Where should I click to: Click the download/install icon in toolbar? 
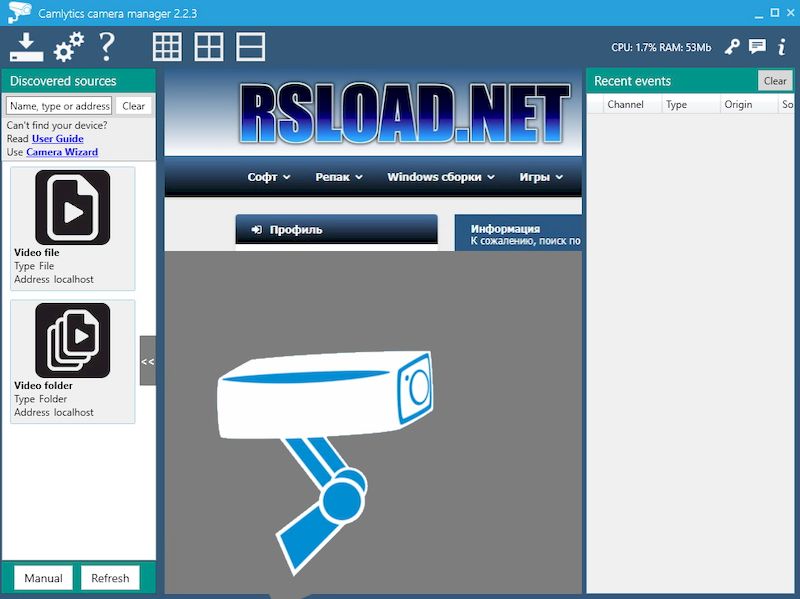tap(26, 47)
